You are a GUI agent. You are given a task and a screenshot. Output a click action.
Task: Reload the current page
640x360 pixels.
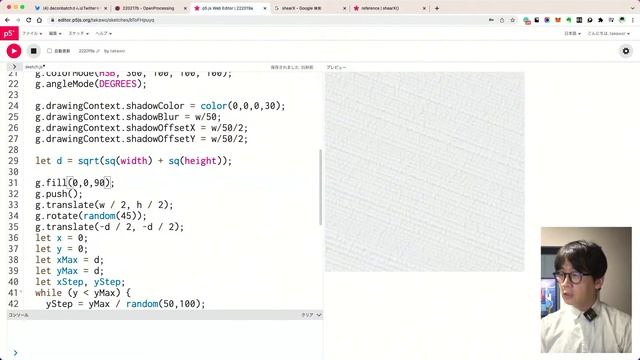(29, 20)
